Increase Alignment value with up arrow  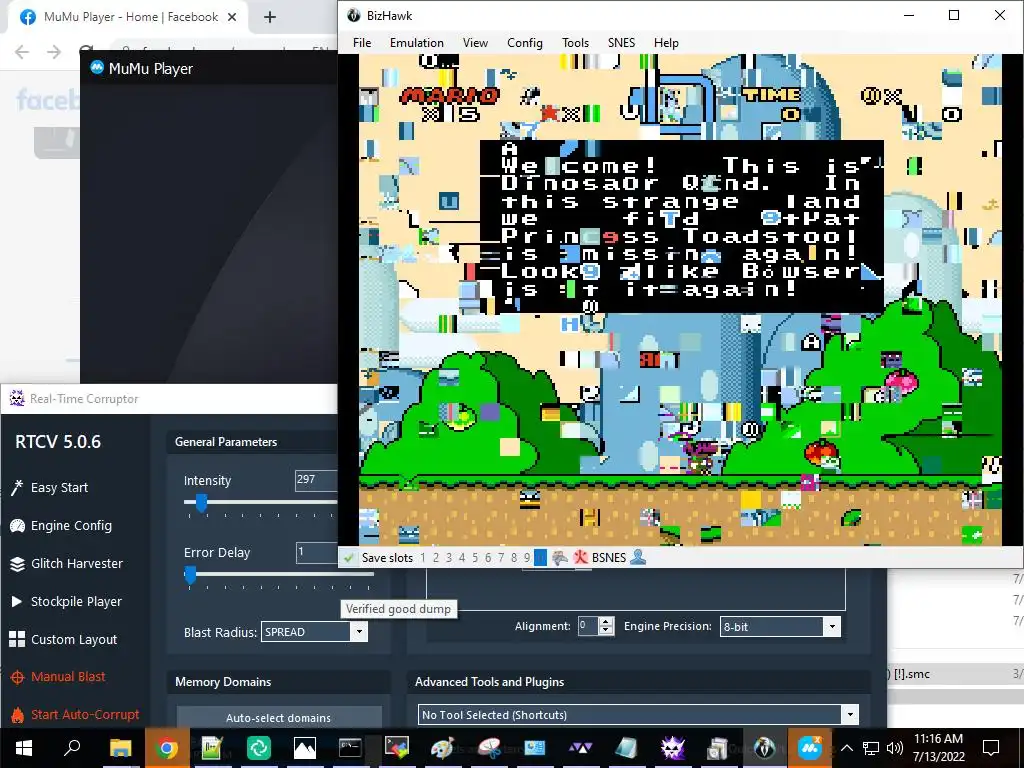606,621
